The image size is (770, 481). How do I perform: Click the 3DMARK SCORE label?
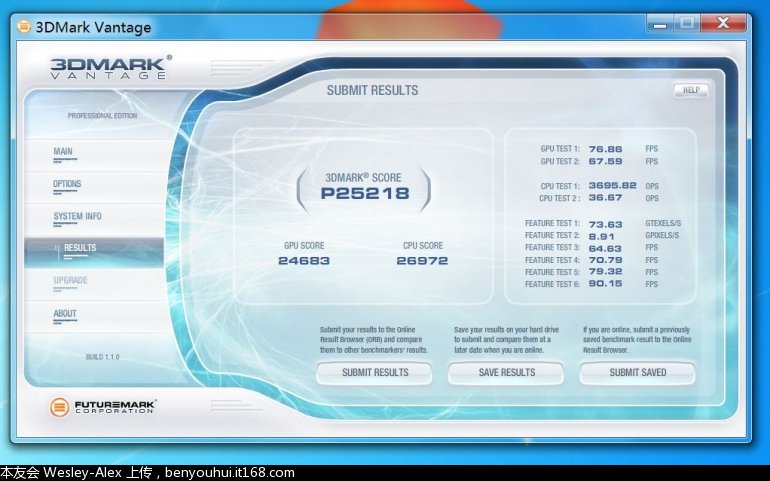click(363, 177)
